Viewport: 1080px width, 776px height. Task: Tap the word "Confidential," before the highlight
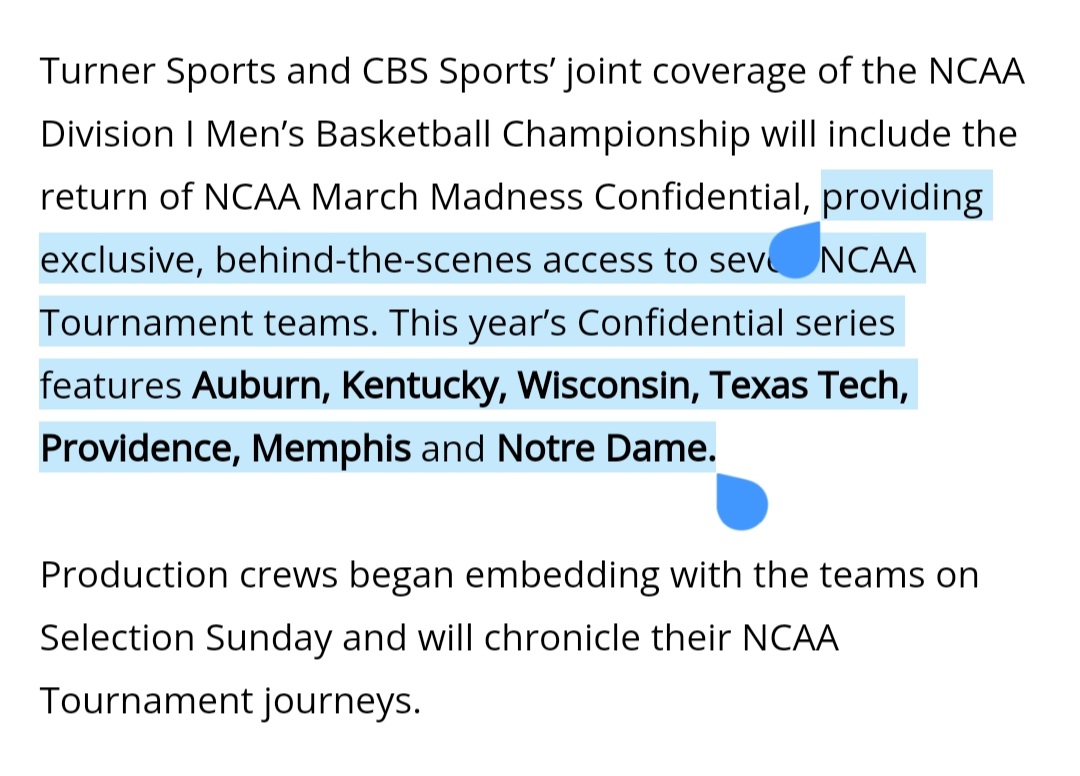[703, 197]
